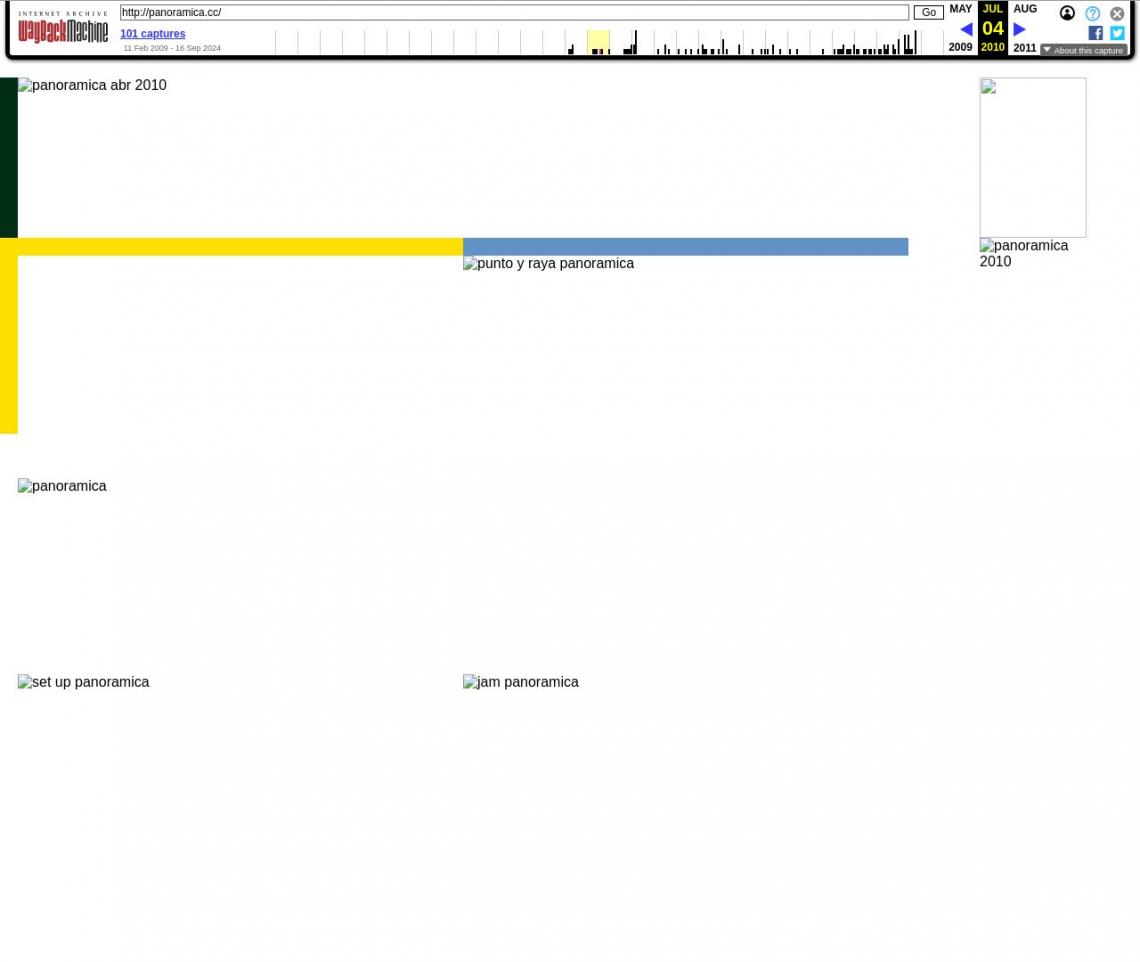Close the Wayback toolbar
Screen dimensions: 1140x962
tap(1117, 14)
